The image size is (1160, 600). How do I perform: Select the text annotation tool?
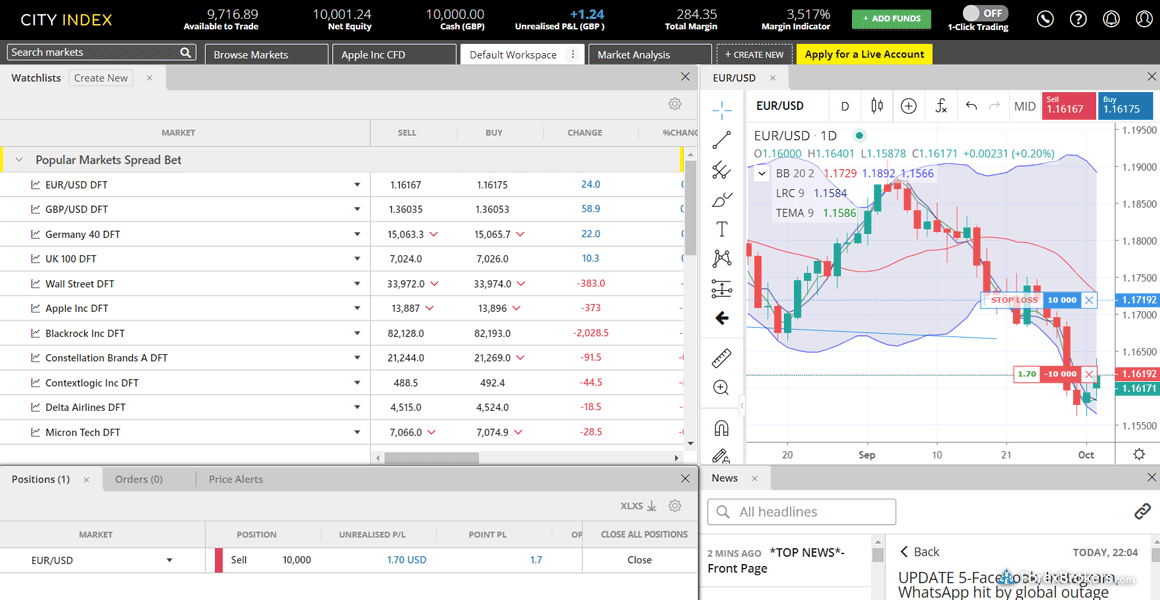(x=722, y=229)
